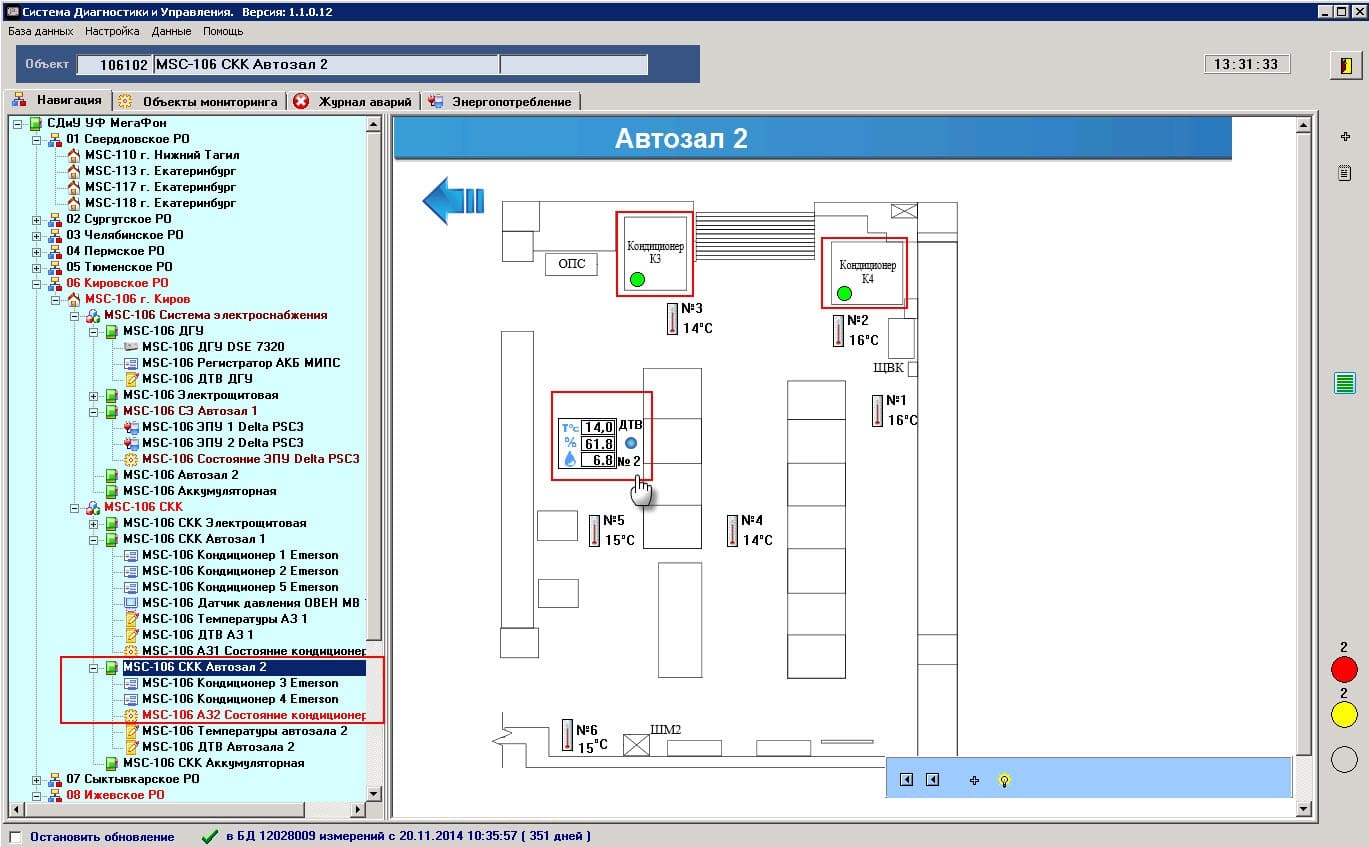Open the Настройка menu
This screenshot has width=1369, height=847.
click(x=112, y=31)
